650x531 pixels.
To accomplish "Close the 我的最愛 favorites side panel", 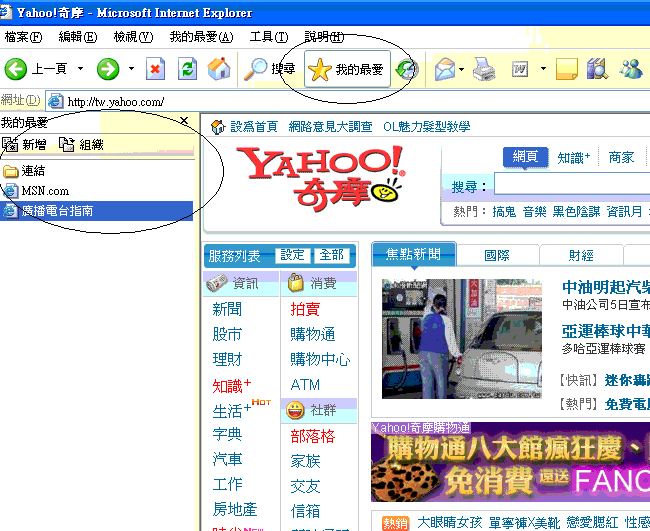I will tap(184, 121).
